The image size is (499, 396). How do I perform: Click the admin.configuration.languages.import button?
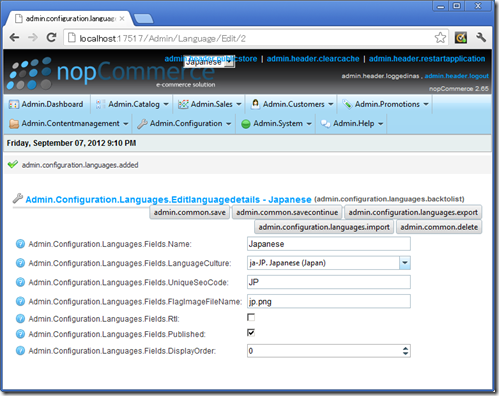pyautogui.click(x=324, y=227)
